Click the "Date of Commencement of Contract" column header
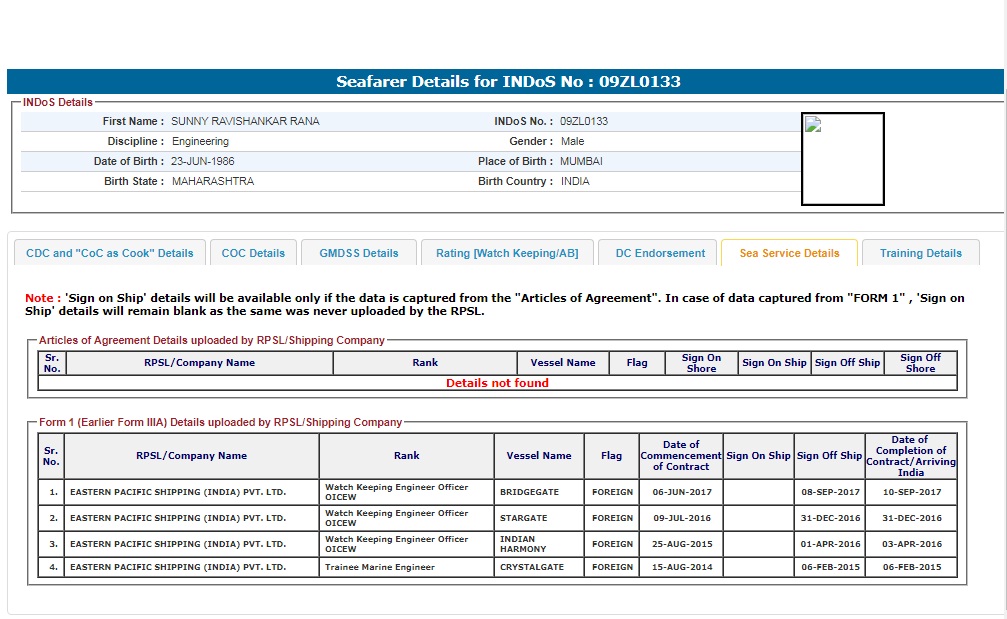Image resolution: width=1007 pixels, height=619 pixels. click(680, 455)
